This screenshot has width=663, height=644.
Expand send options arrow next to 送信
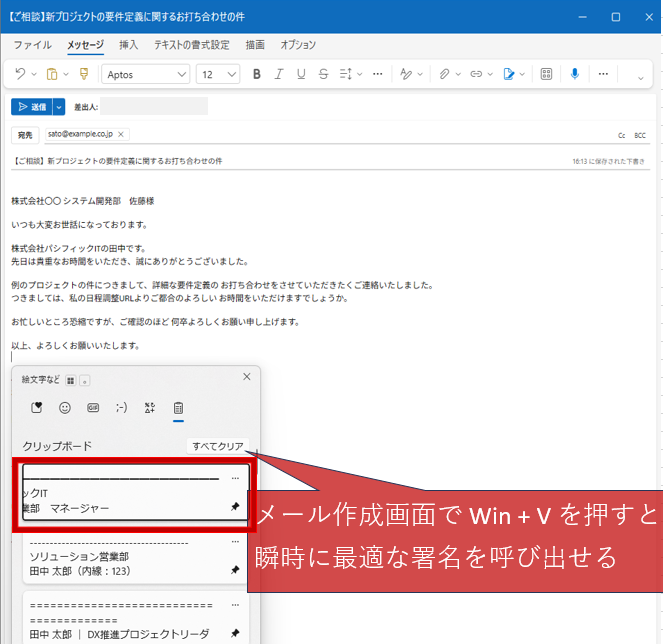click(59, 106)
